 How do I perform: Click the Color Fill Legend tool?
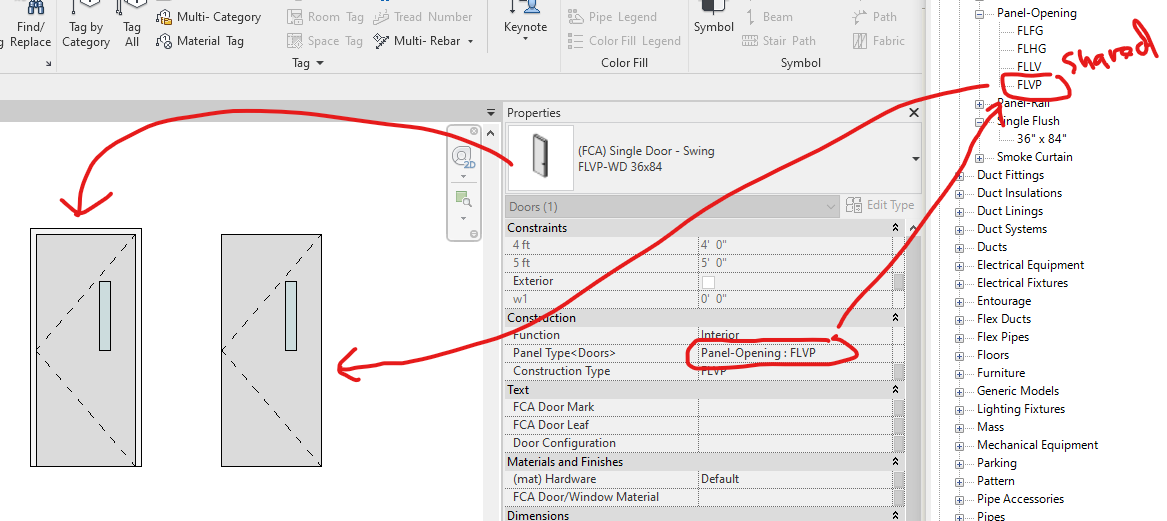pyautogui.click(x=624, y=41)
